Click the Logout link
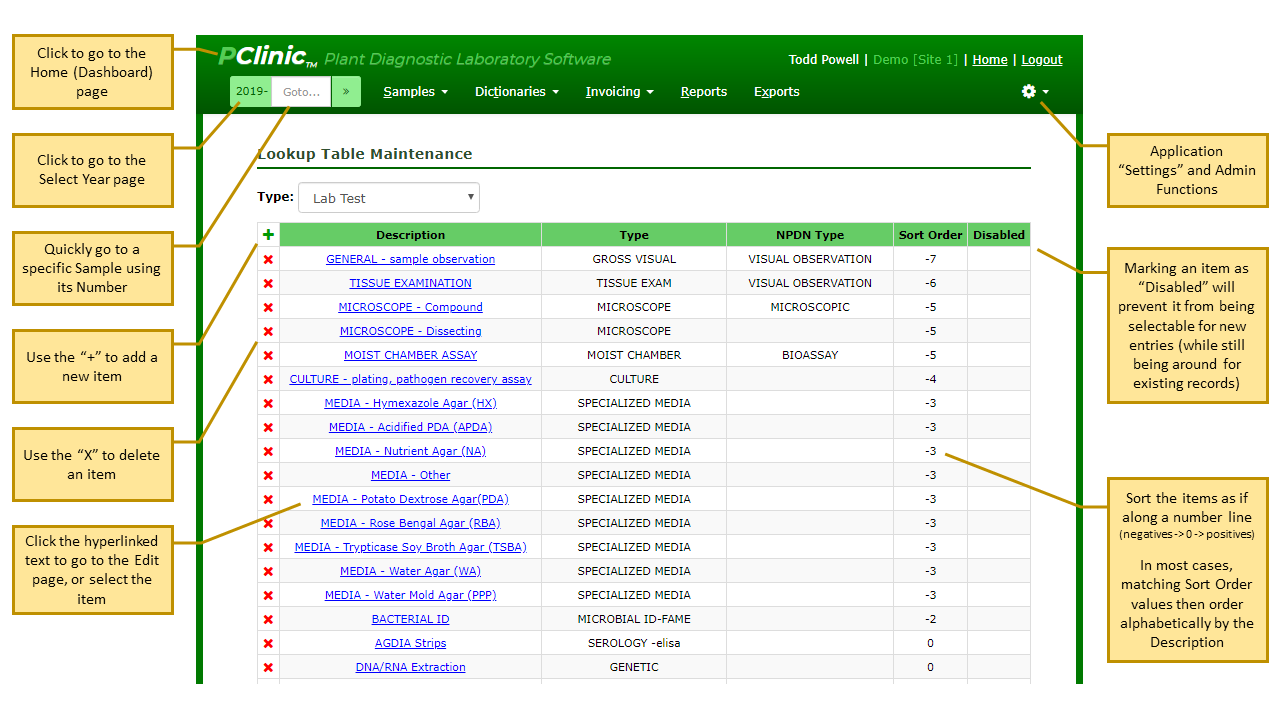1280x720 pixels. [x=1042, y=60]
